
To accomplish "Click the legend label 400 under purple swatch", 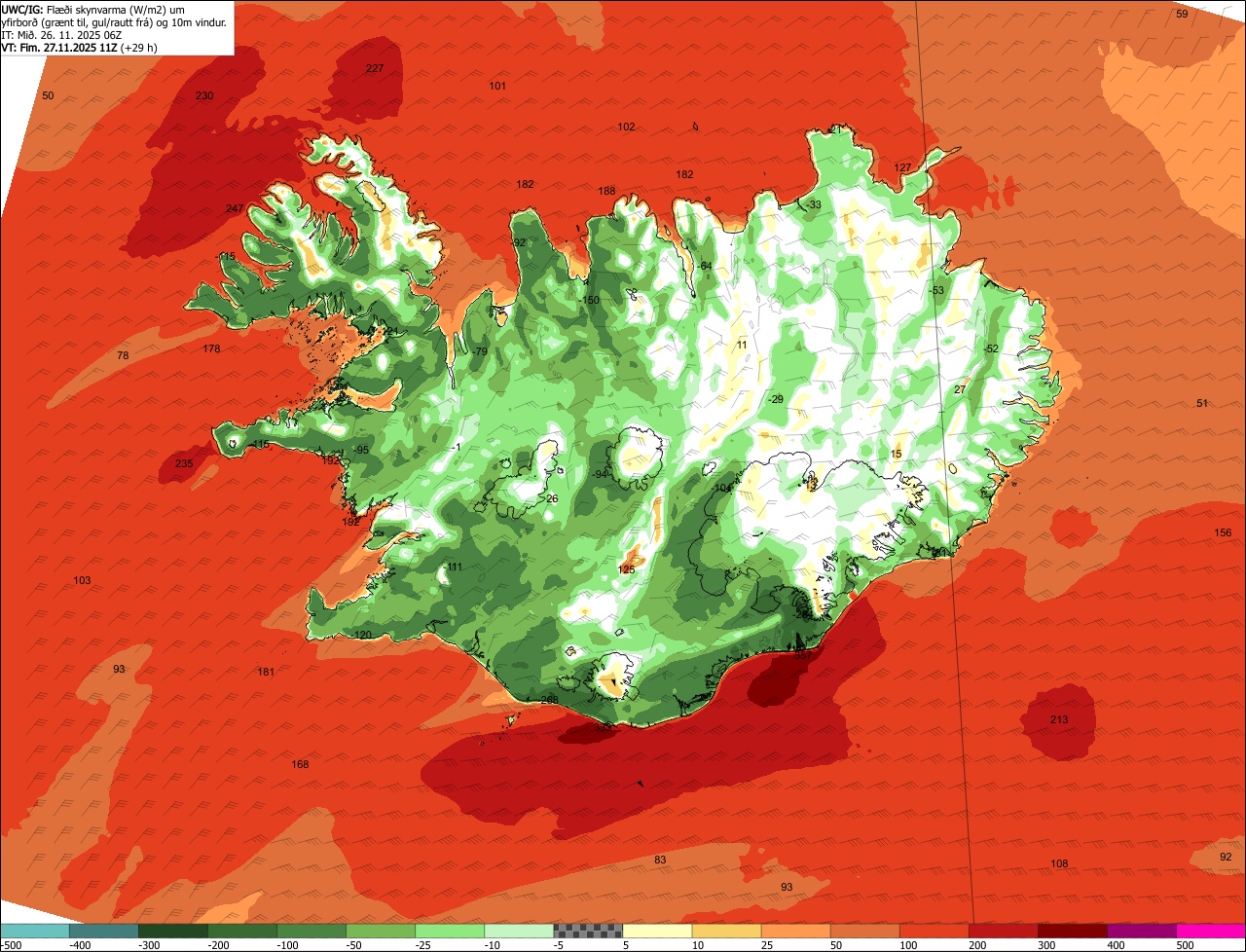I will click(x=1115, y=945).
